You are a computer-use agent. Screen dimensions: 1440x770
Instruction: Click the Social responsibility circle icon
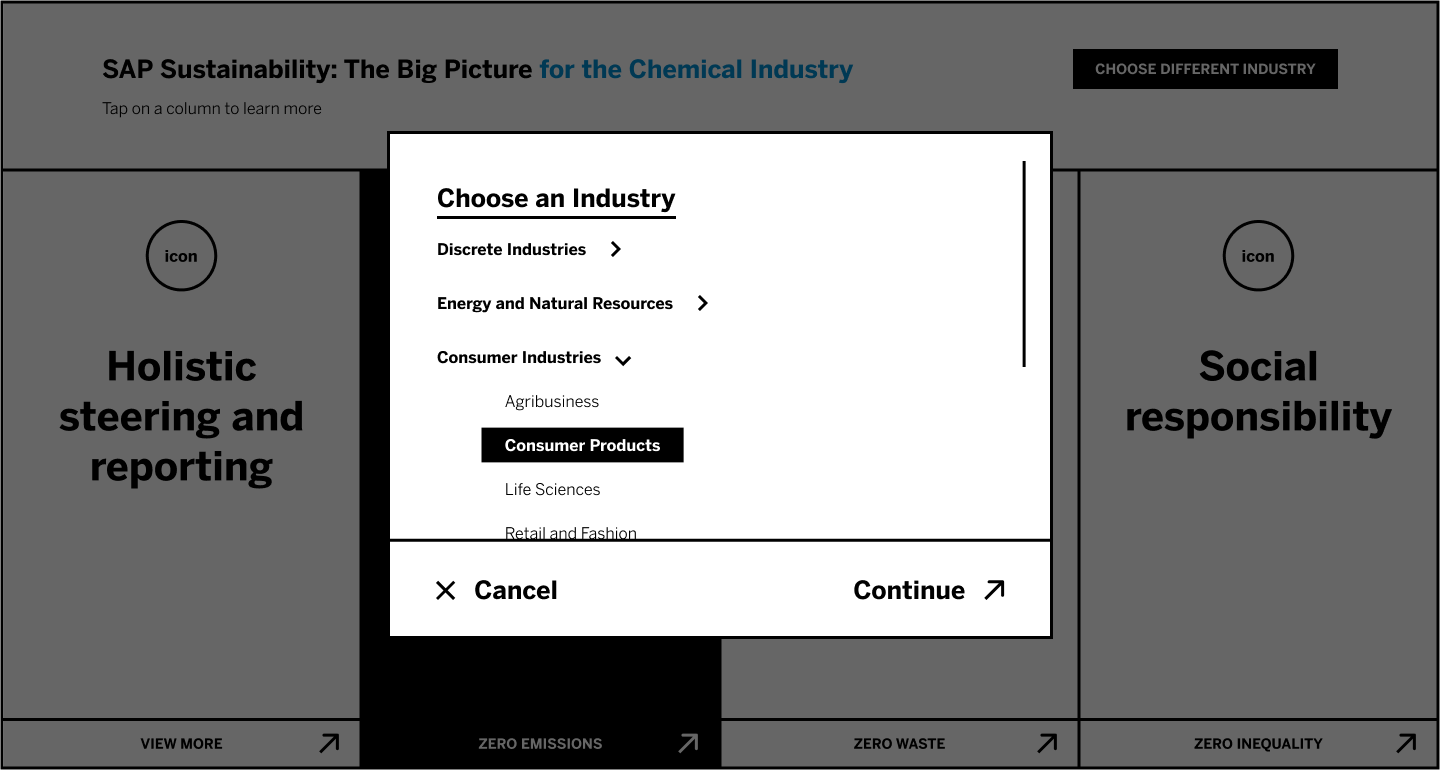(1258, 256)
